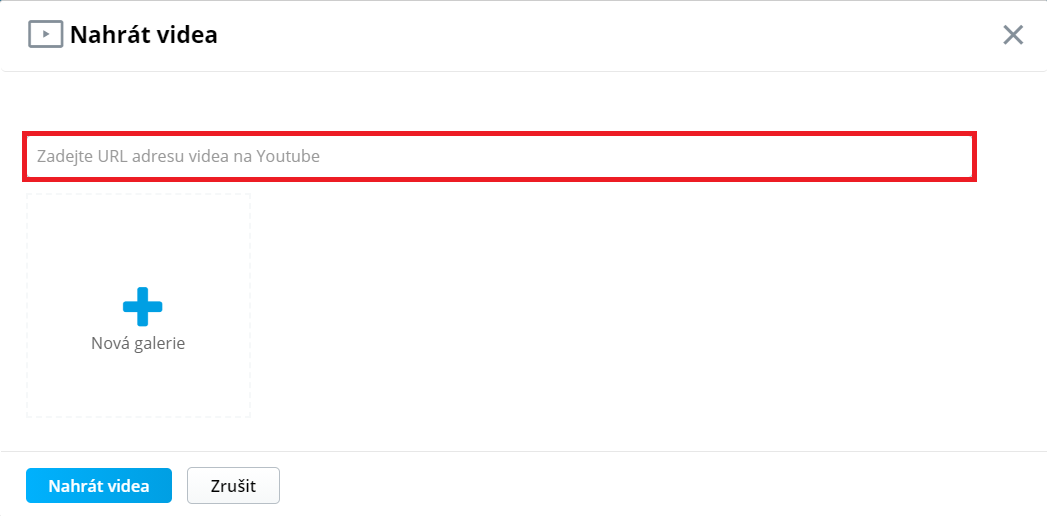The height and width of the screenshot is (516, 1047).
Task: Click the cross-shaped add gallery icon
Action: (x=142, y=306)
